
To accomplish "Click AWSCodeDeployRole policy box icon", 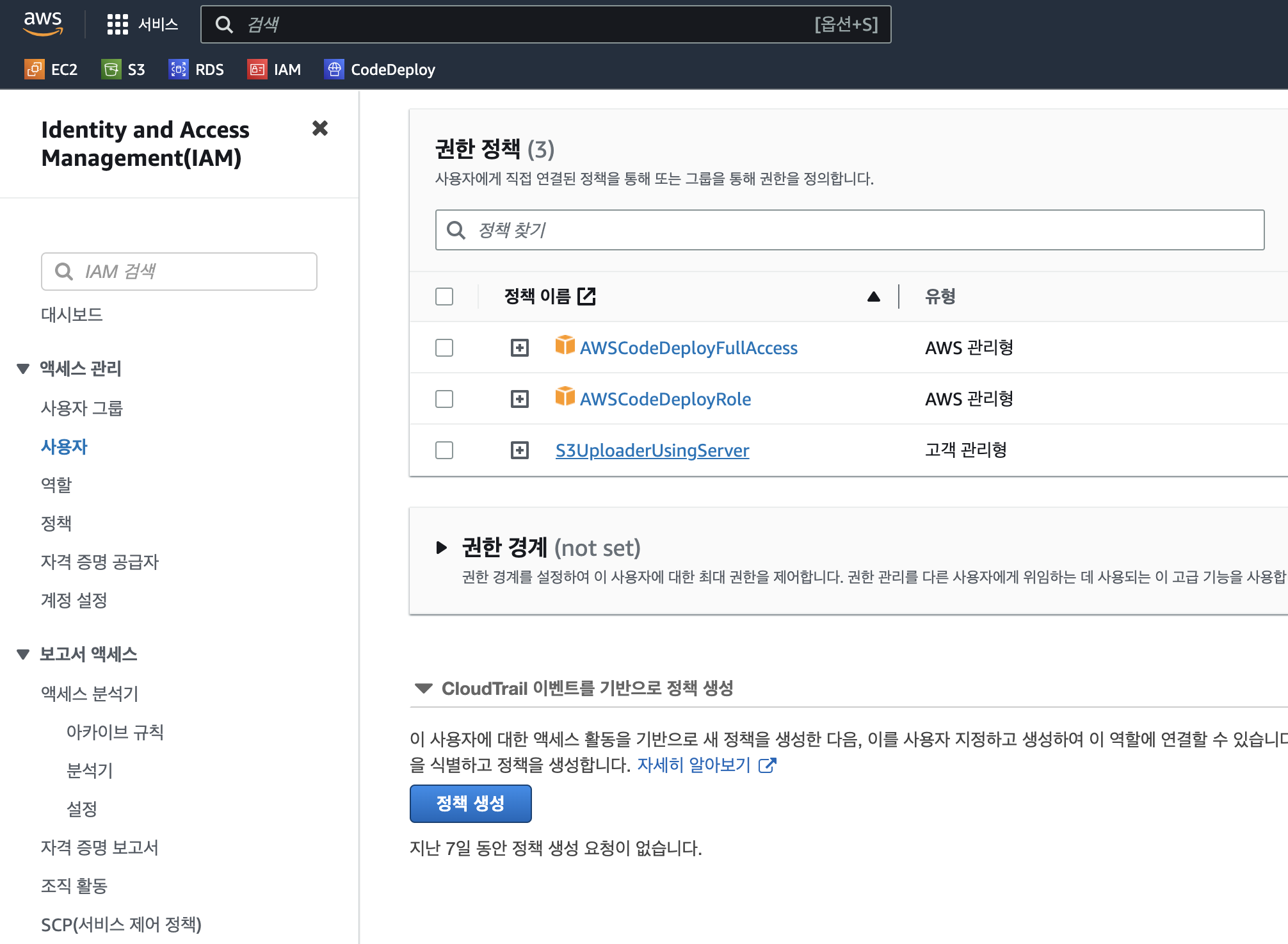I will pyautogui.click(x=565, y=396).
